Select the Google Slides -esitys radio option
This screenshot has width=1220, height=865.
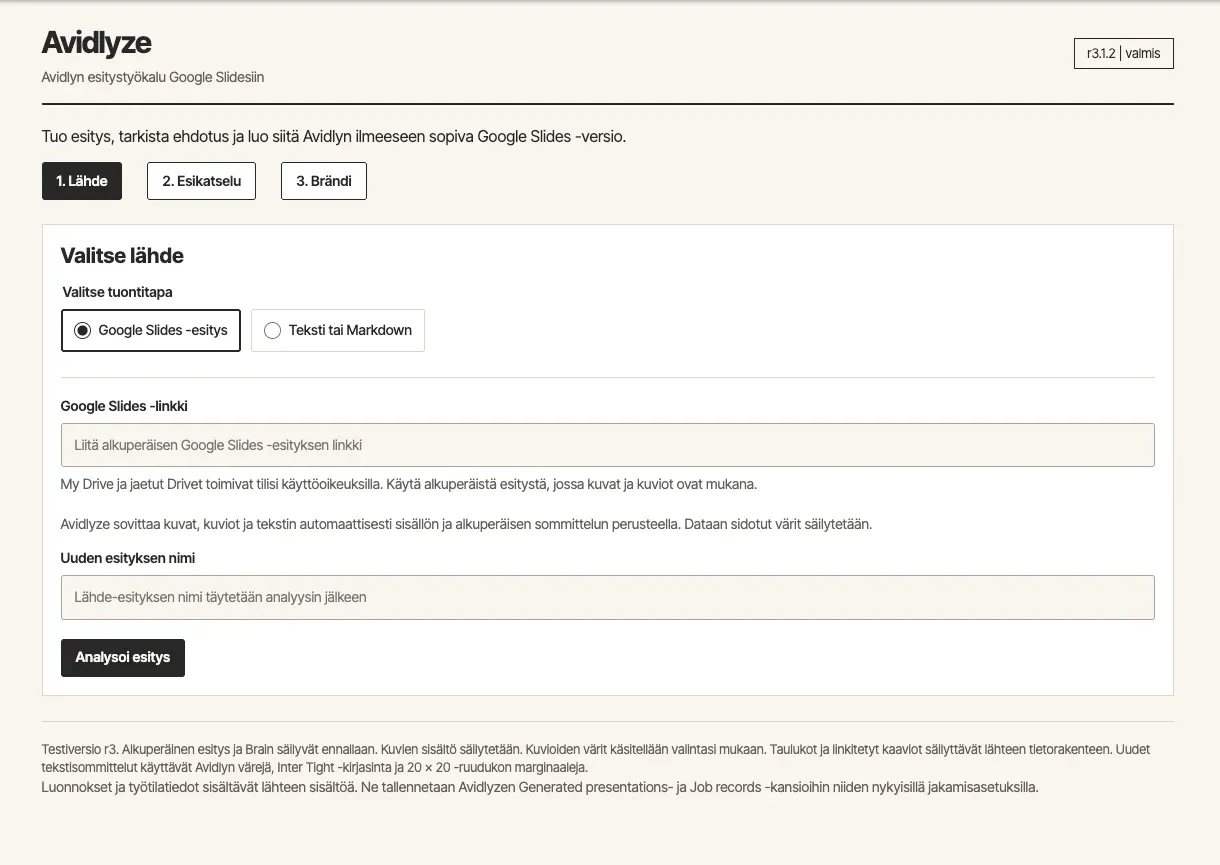(151, 330)
